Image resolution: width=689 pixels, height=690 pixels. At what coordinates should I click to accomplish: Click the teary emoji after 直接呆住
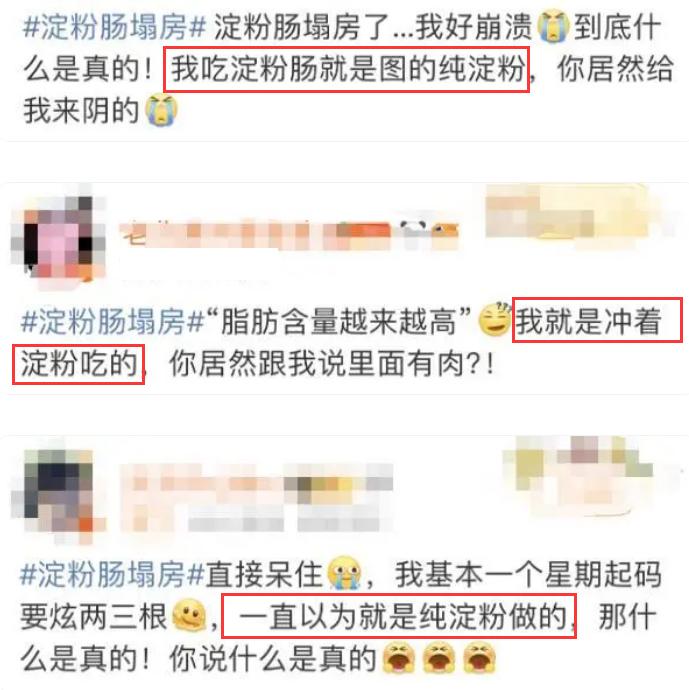(344, 573)
